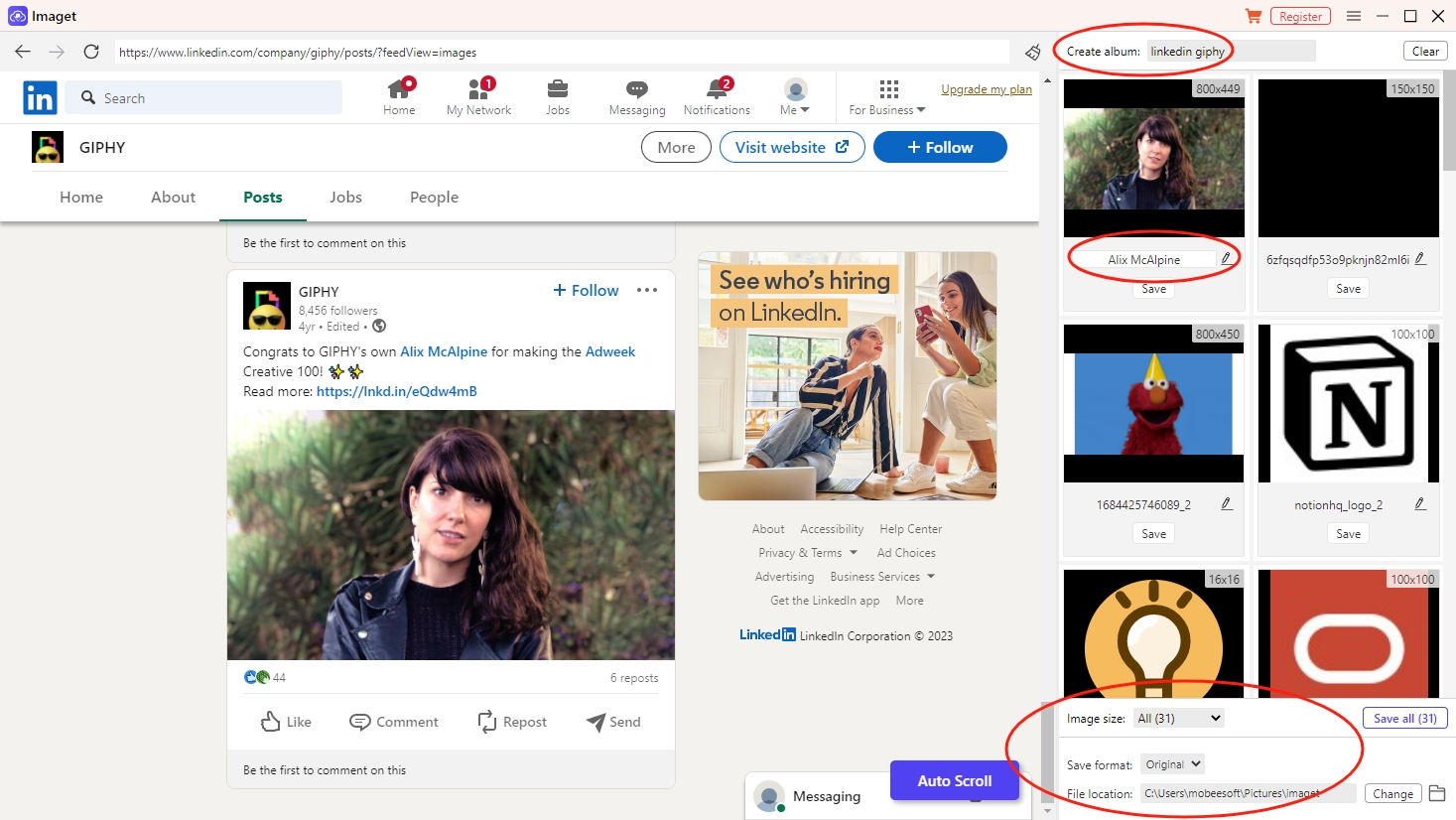The width and height of the screenshot is (1456, 820).
Task: Repost the GIPHY post
Action: coord(512,722)
